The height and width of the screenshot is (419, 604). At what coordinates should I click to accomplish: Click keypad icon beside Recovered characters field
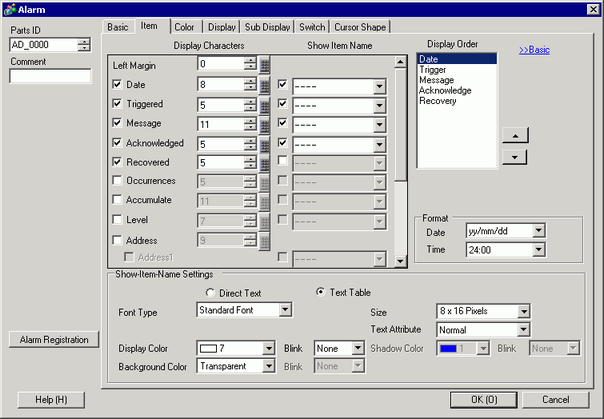coord(265,162)
